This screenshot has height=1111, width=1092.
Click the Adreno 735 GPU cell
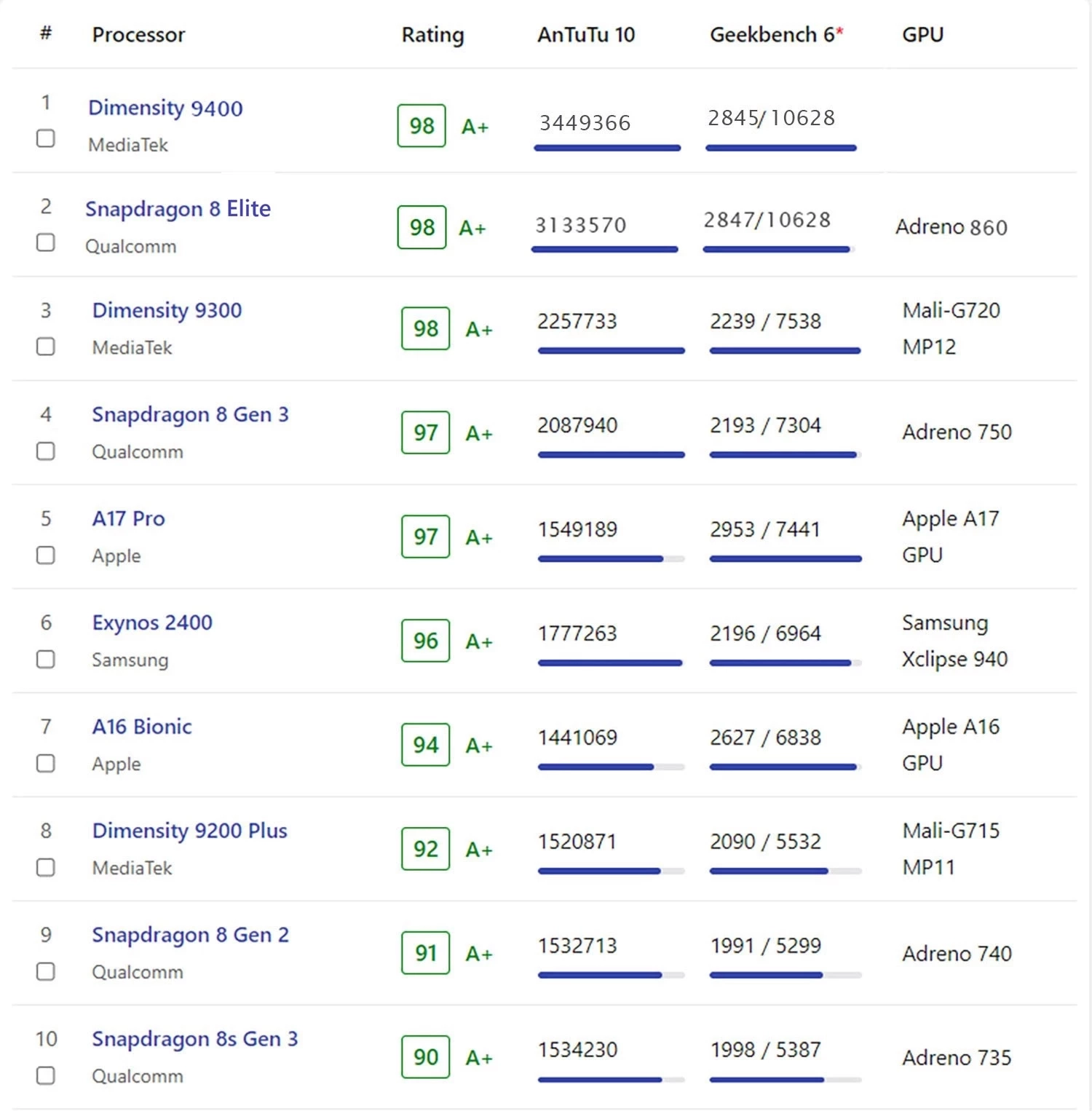(957, 1058)
